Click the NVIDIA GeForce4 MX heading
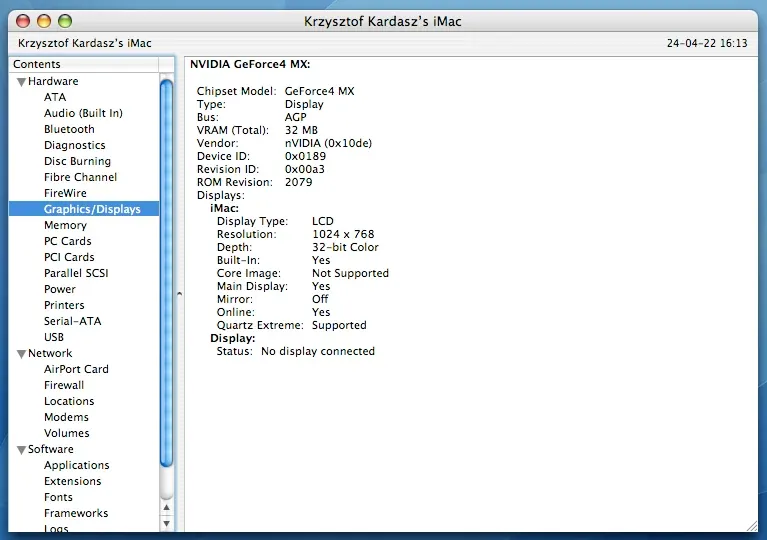 (x=250, y=65)
